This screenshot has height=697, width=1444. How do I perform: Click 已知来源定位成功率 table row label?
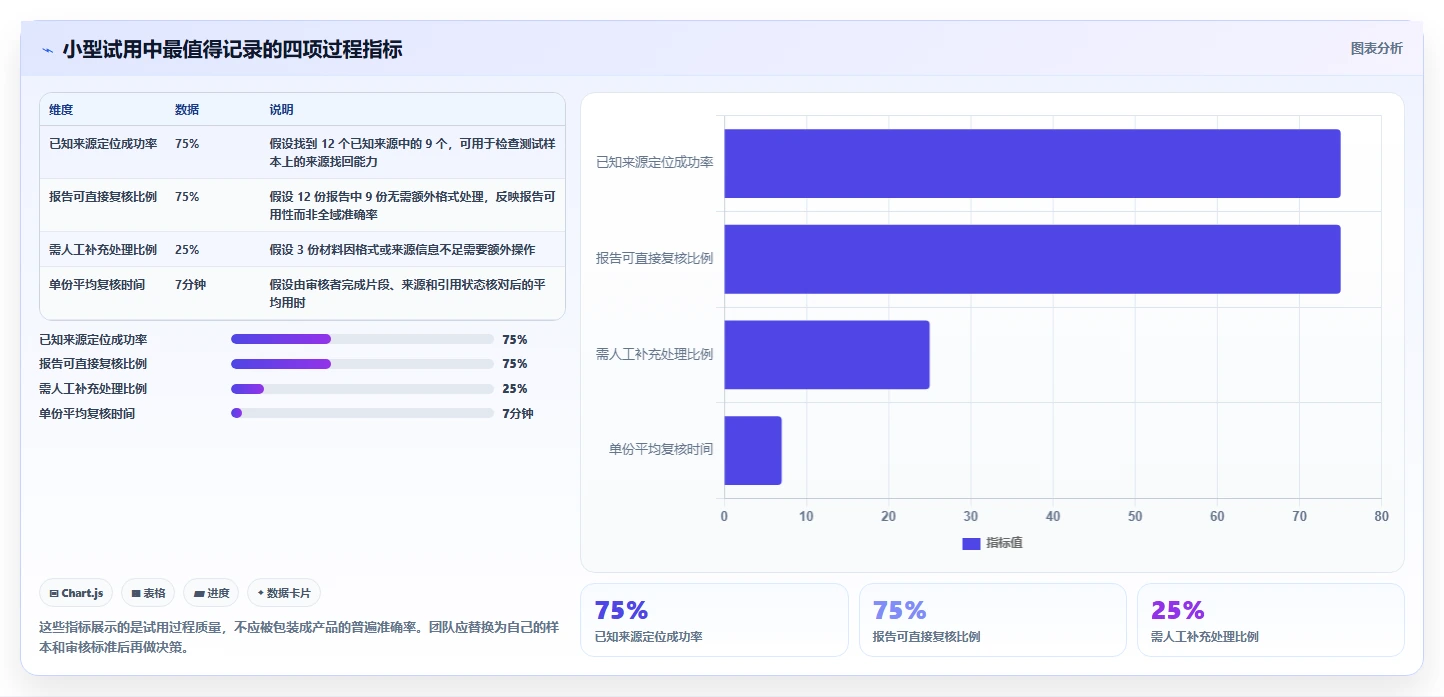point(103,144)
